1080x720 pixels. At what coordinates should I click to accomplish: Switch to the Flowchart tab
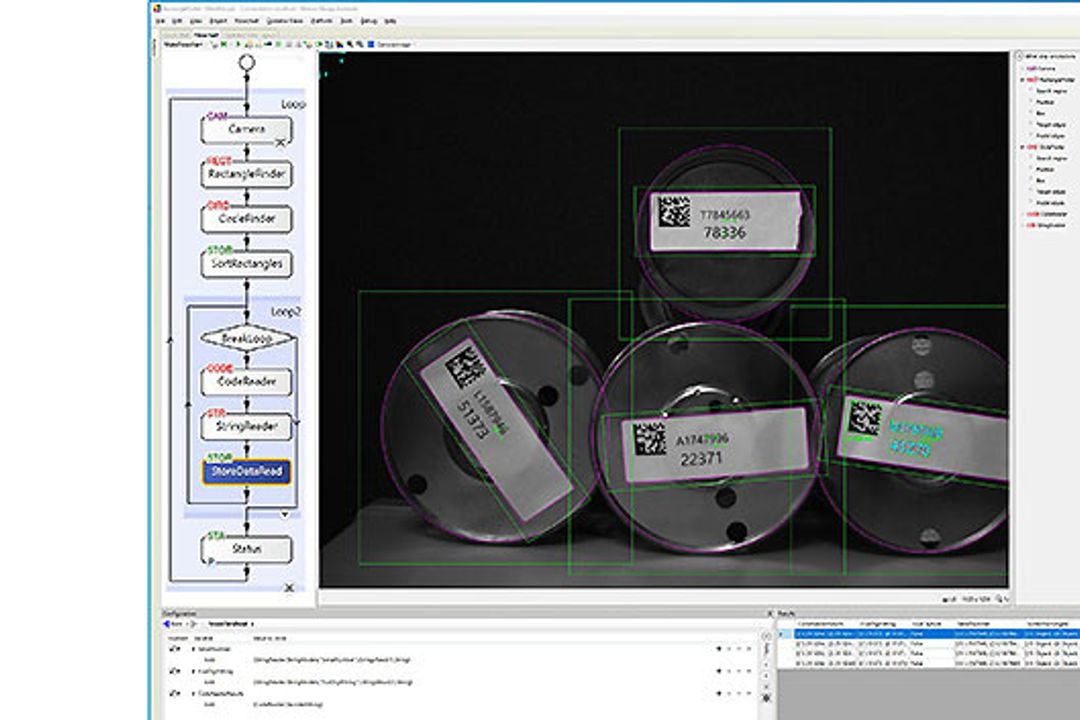[206, 34]
